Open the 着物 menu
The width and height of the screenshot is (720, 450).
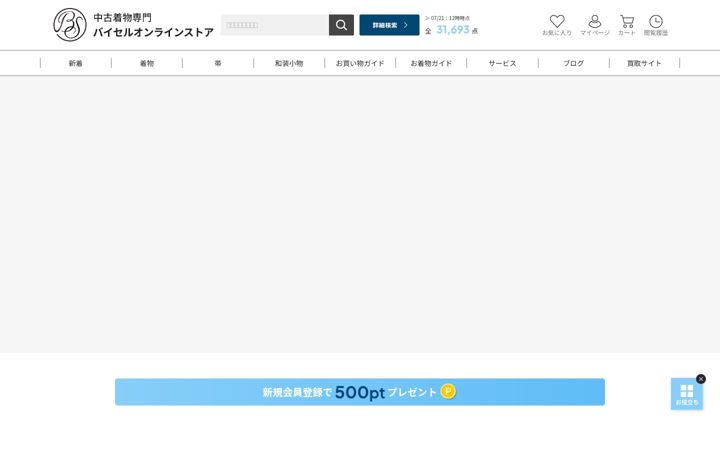pyautogui.click(x=147, y=63)
